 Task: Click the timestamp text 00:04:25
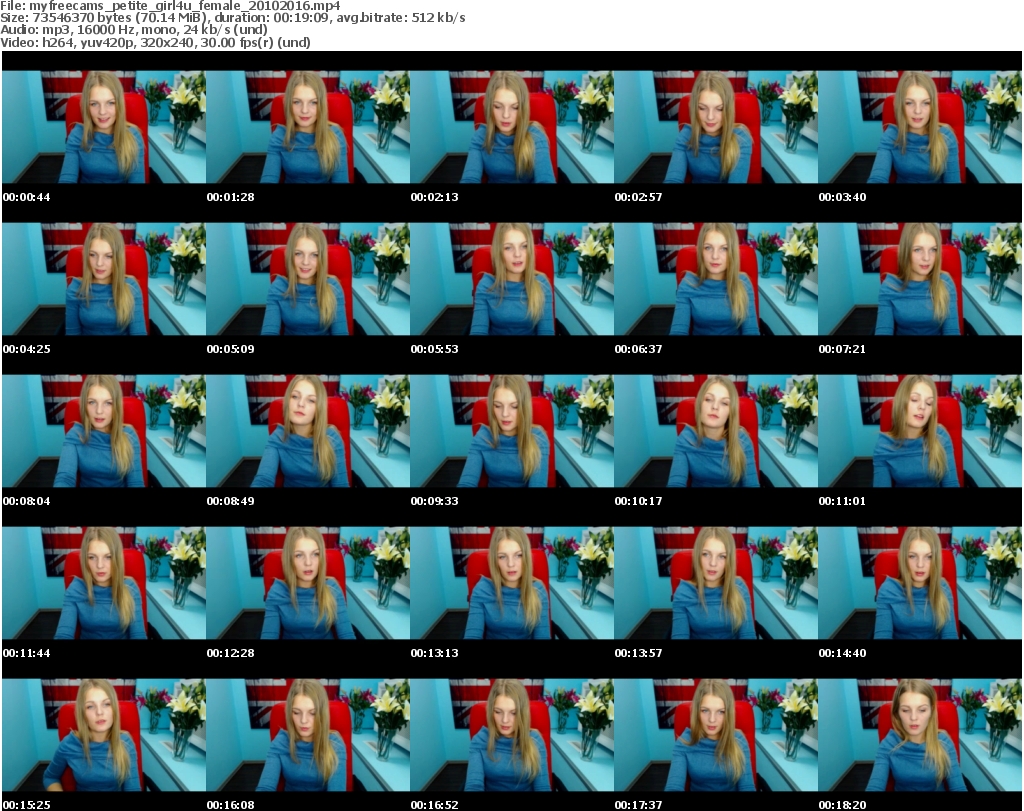point(27,349)
